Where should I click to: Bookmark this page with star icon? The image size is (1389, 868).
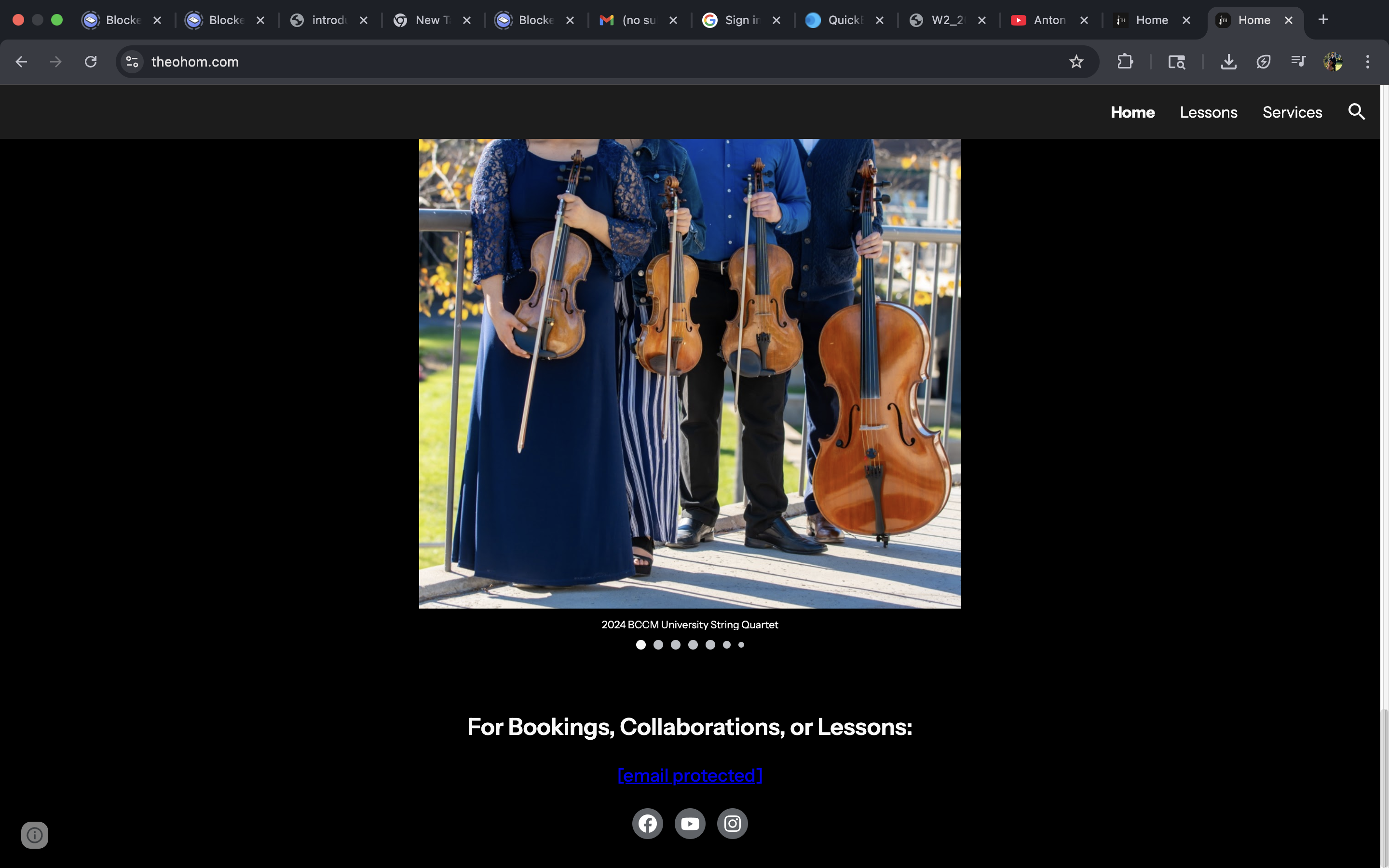coord(1076,61)
